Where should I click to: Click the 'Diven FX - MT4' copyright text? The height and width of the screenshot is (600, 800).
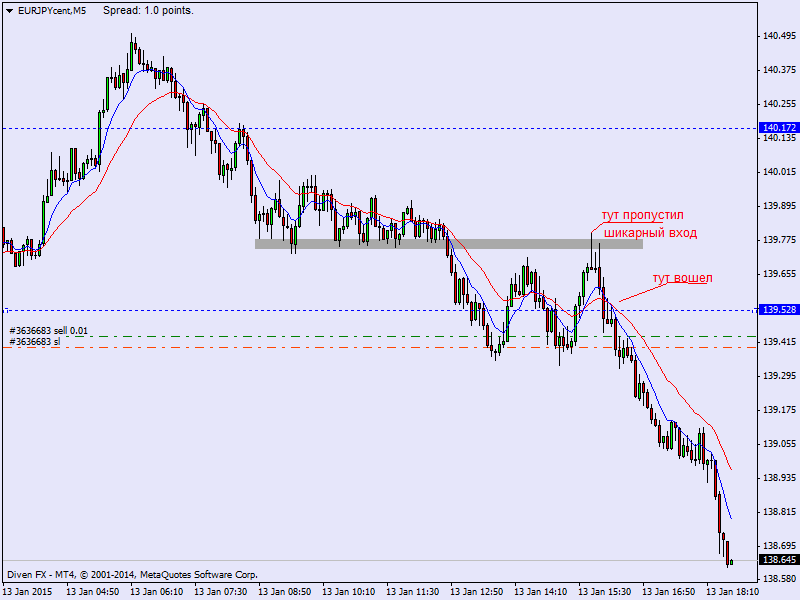(x=133, y=575)
